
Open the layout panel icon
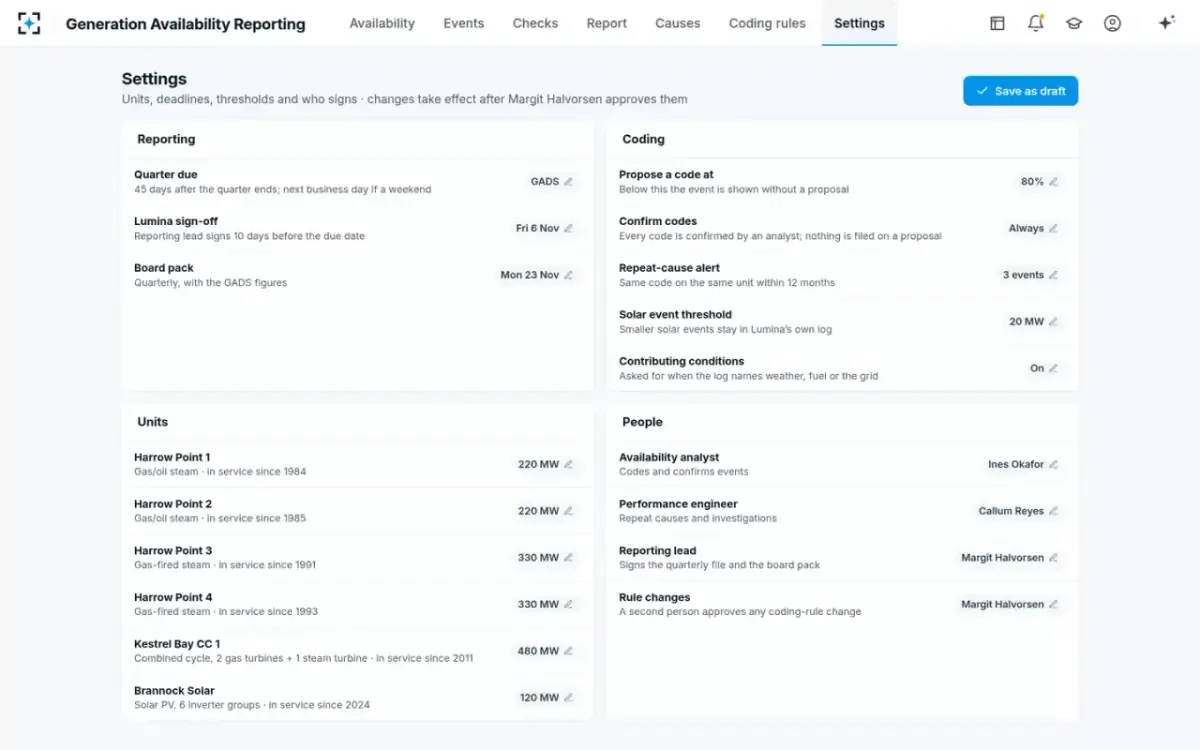pos(997,23)
